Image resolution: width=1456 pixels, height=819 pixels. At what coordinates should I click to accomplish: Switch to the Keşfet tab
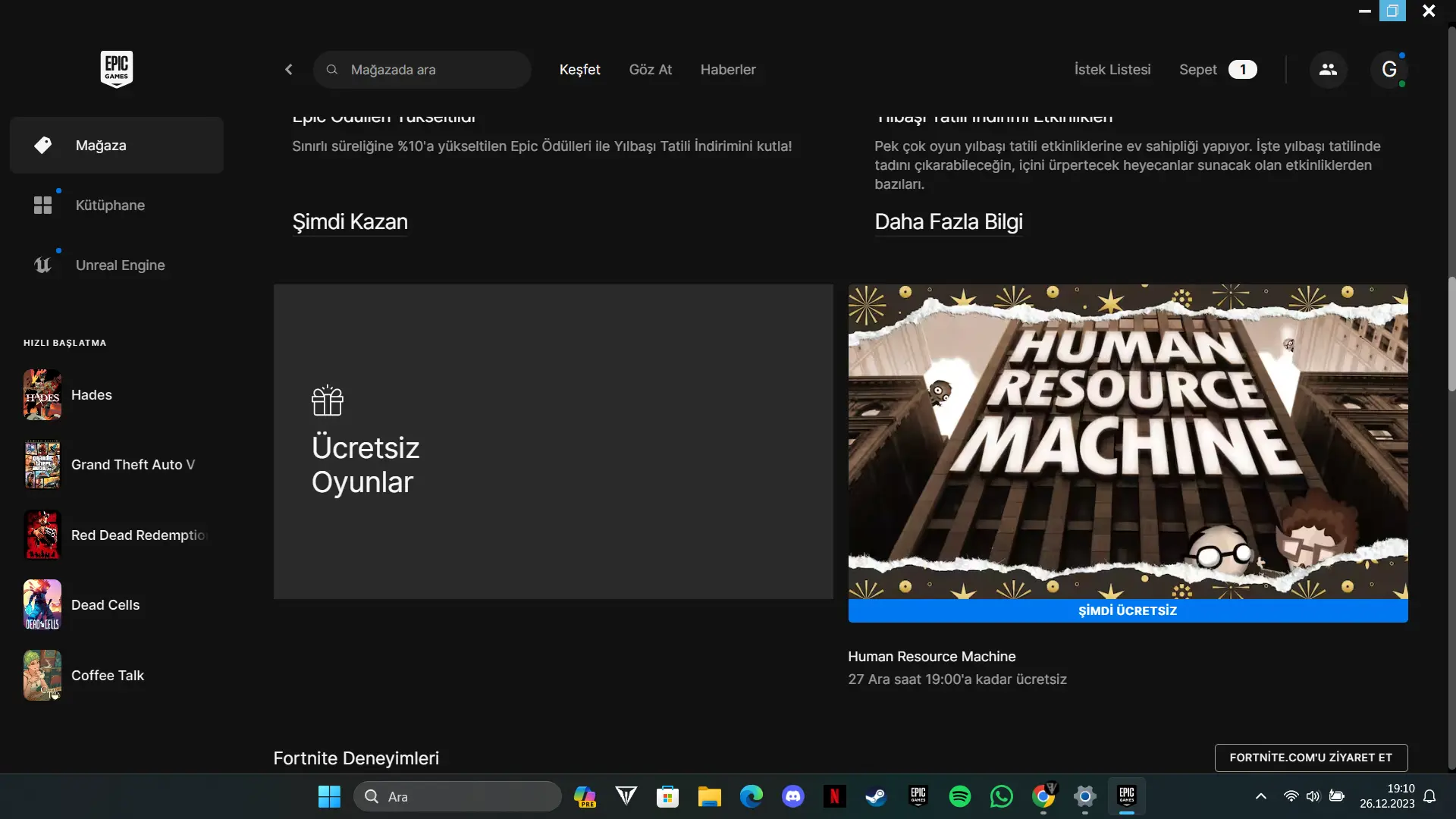(580, 70)
